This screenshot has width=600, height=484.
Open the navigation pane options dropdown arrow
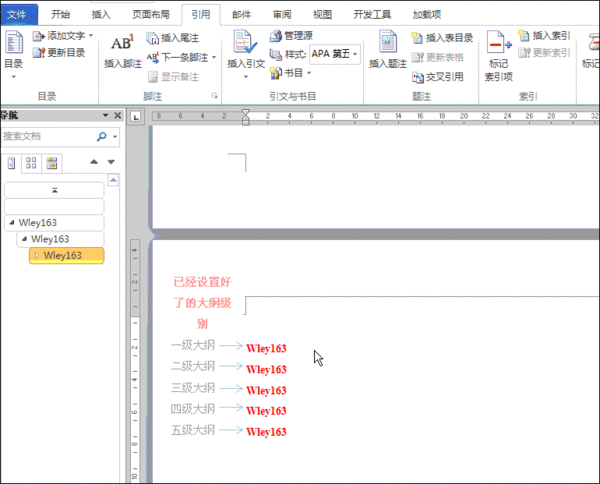pyautogui.click(x=106, y=115)
